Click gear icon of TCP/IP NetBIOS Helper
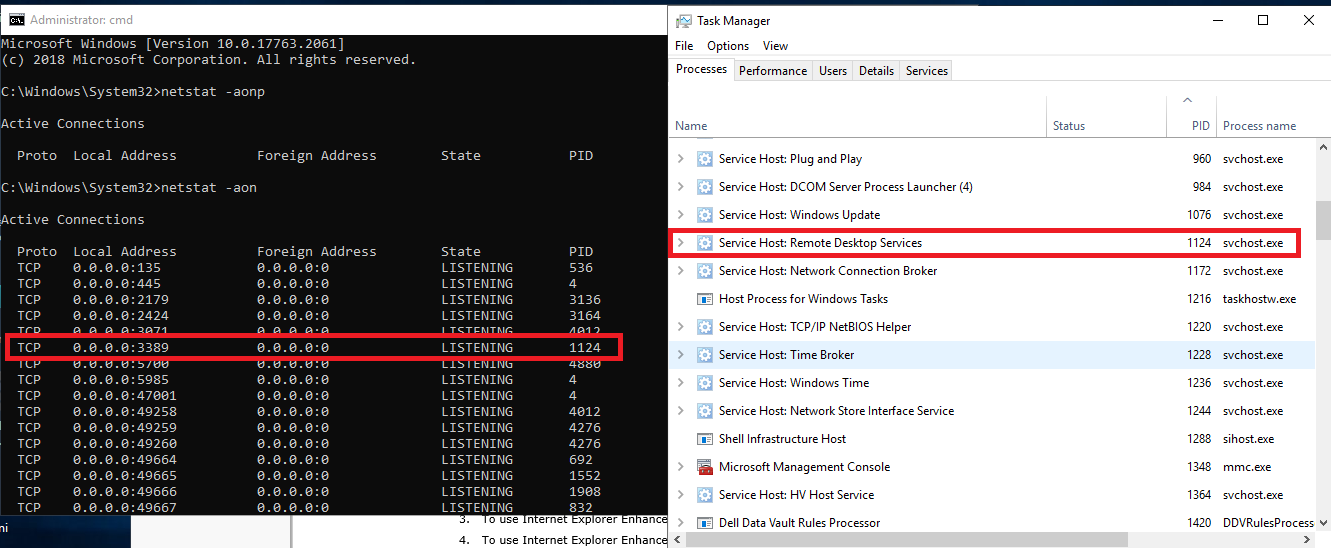This screenshot has width=1331, height=548. pyautogui.click(x=704, y=327)
